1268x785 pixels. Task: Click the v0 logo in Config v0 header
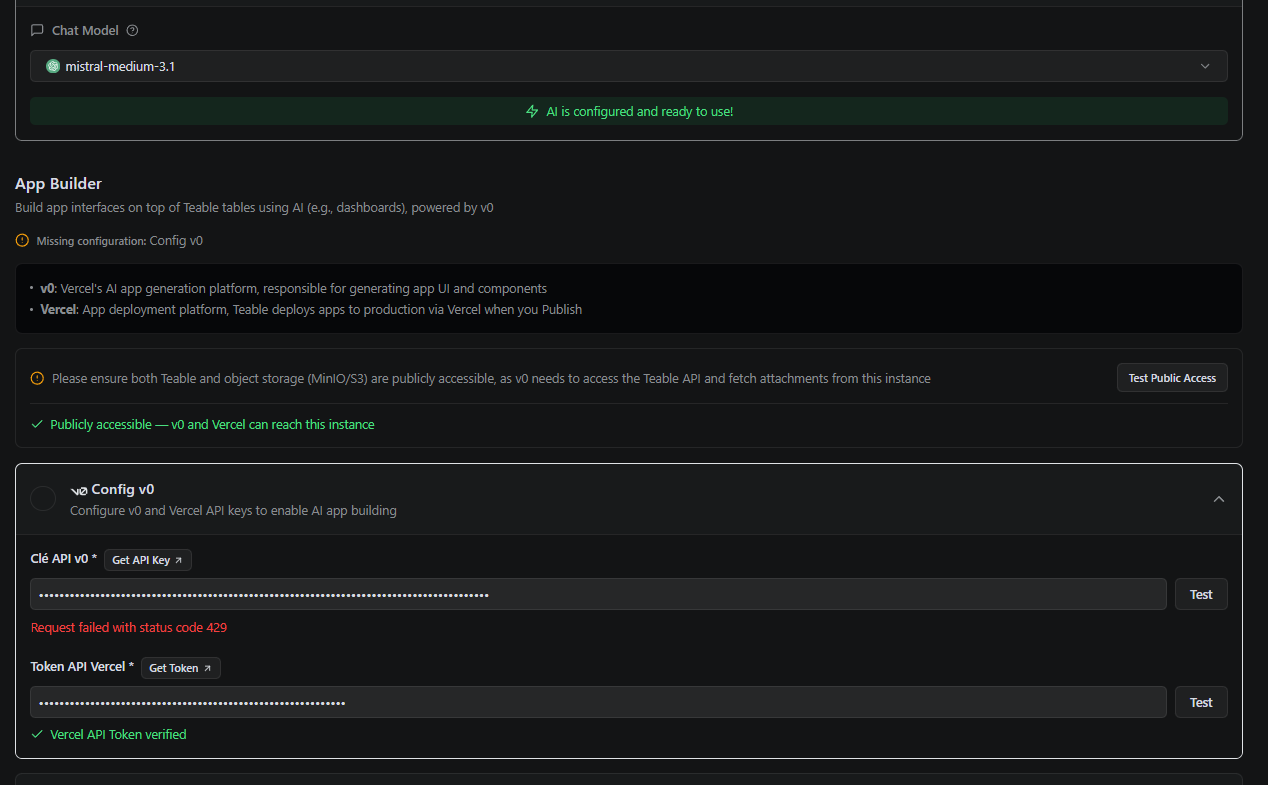point(79,490)
